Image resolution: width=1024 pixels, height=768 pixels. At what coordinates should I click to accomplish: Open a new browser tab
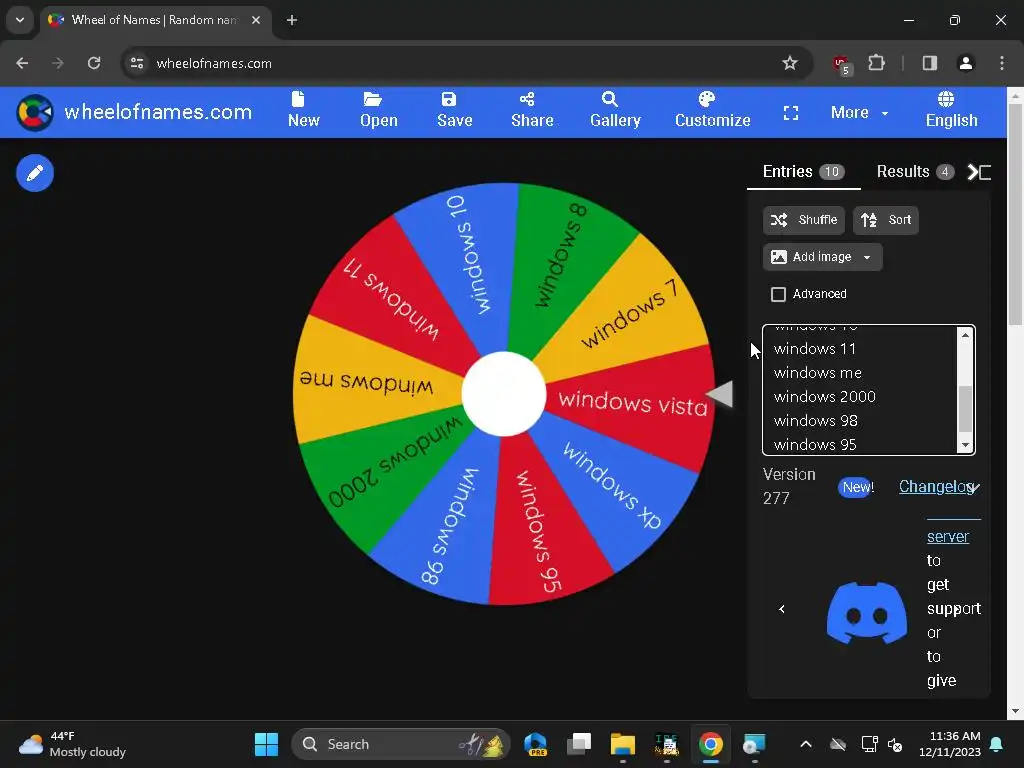pos(292,20)
